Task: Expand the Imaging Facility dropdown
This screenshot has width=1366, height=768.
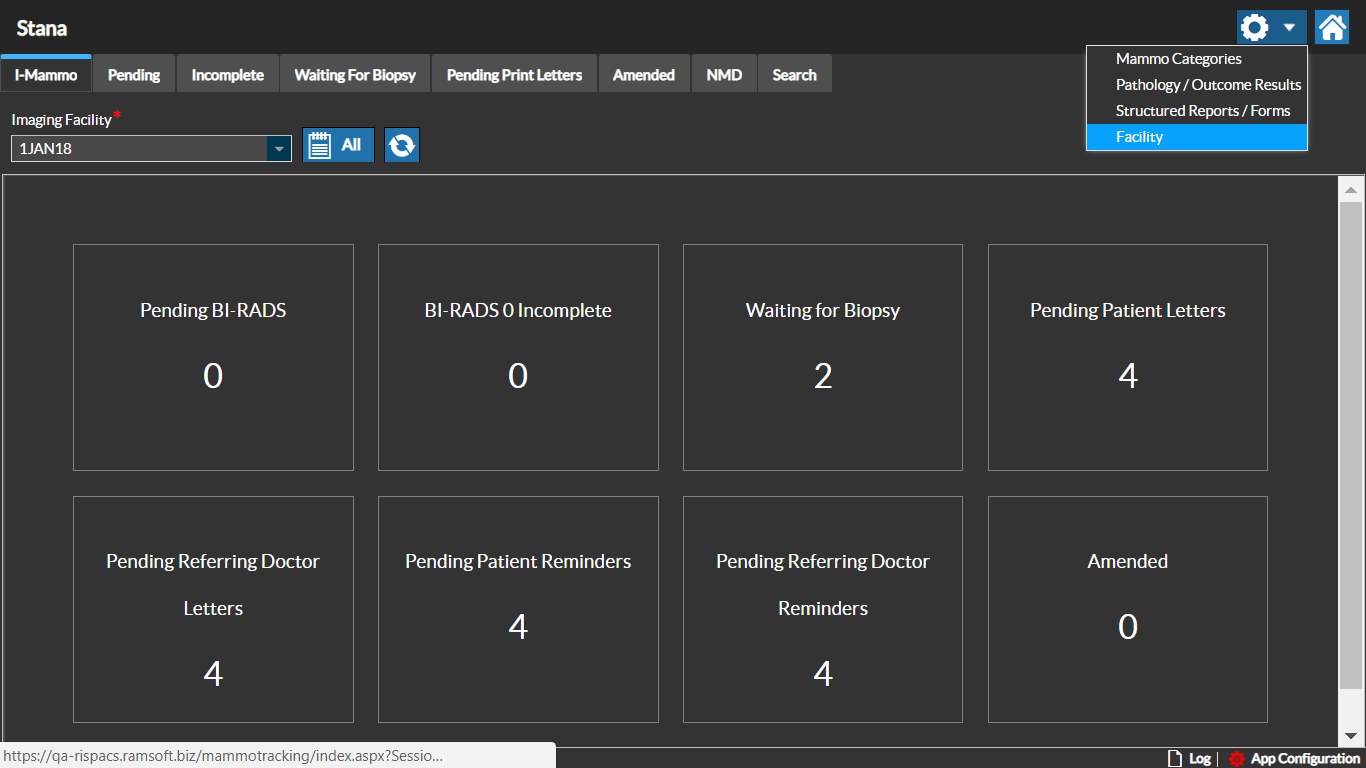Action: pos(277,149)
